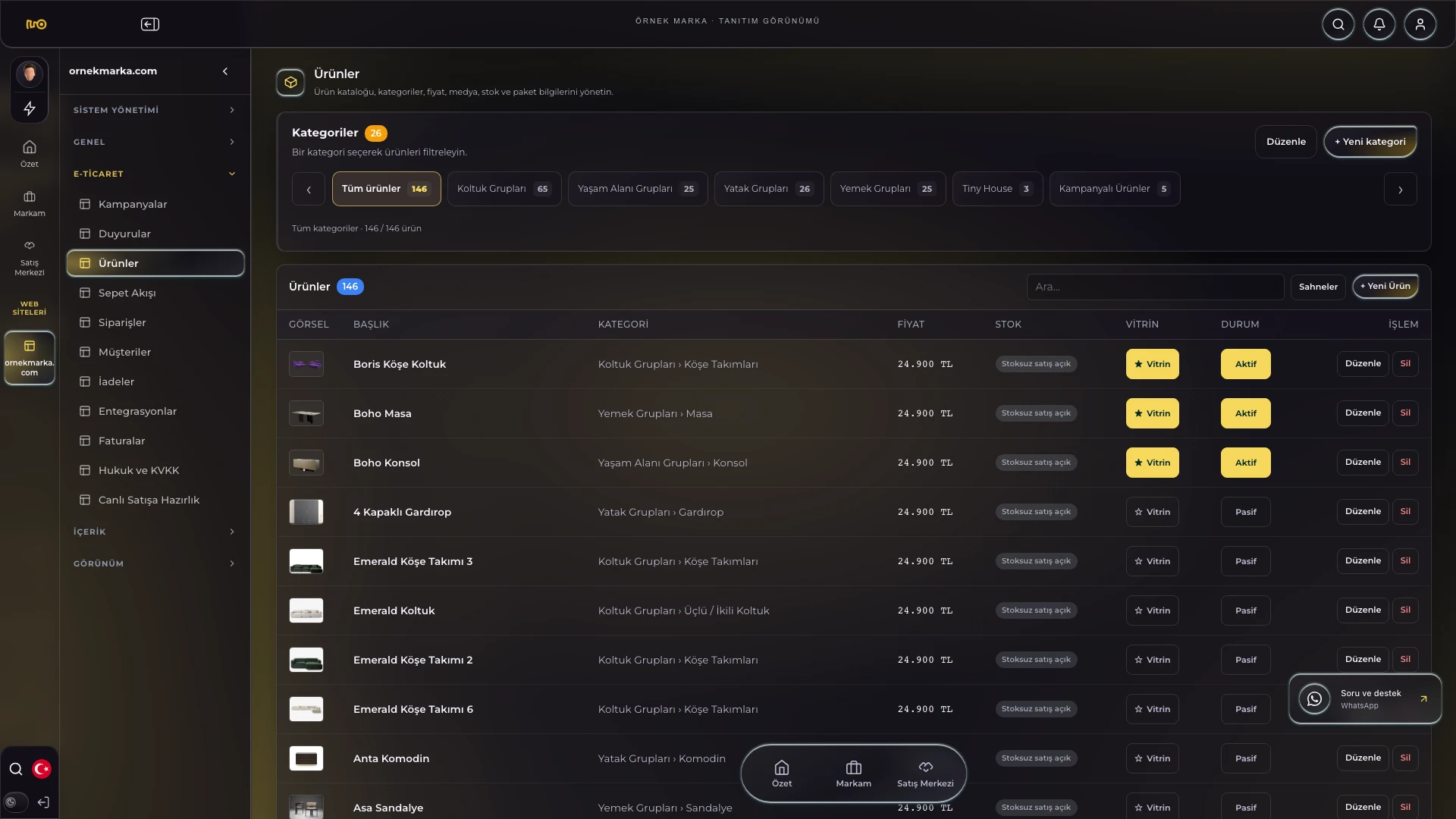Open notifications bell icon
1456x819 pixels.
click(1379, 24)
